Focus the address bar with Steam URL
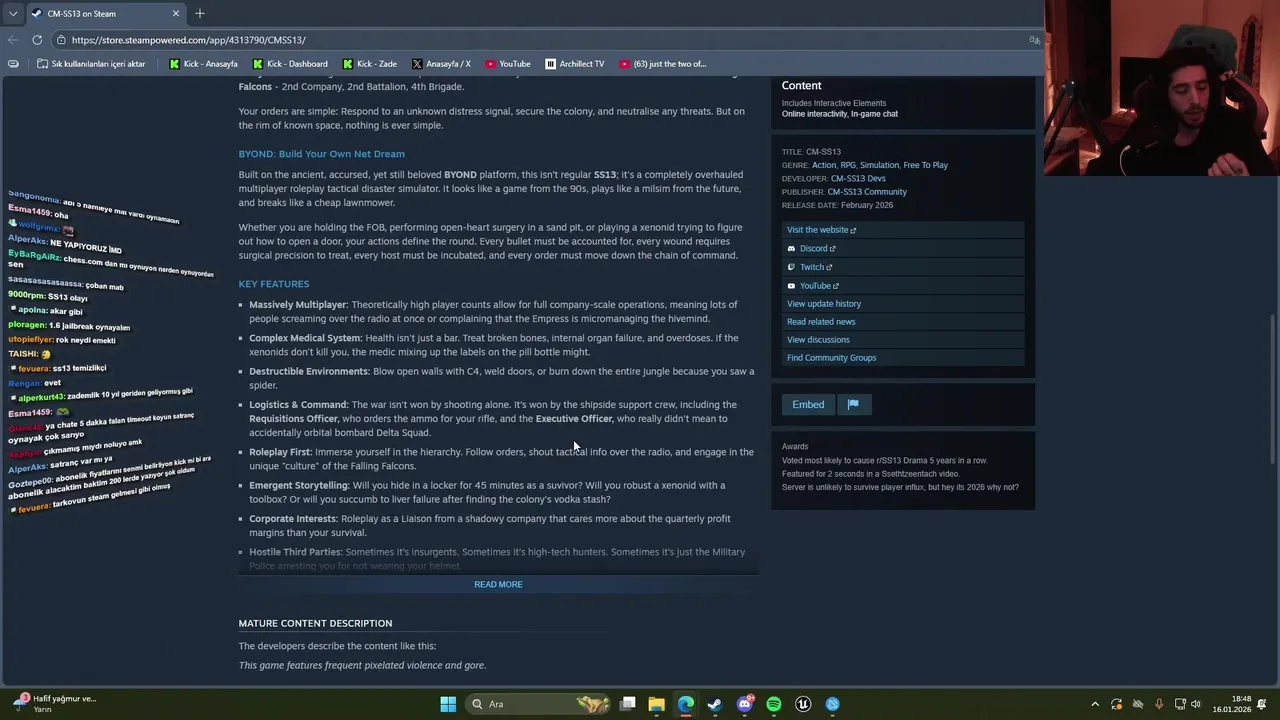The width and height of the screenshot is (1280, 720). click(540, 40)
